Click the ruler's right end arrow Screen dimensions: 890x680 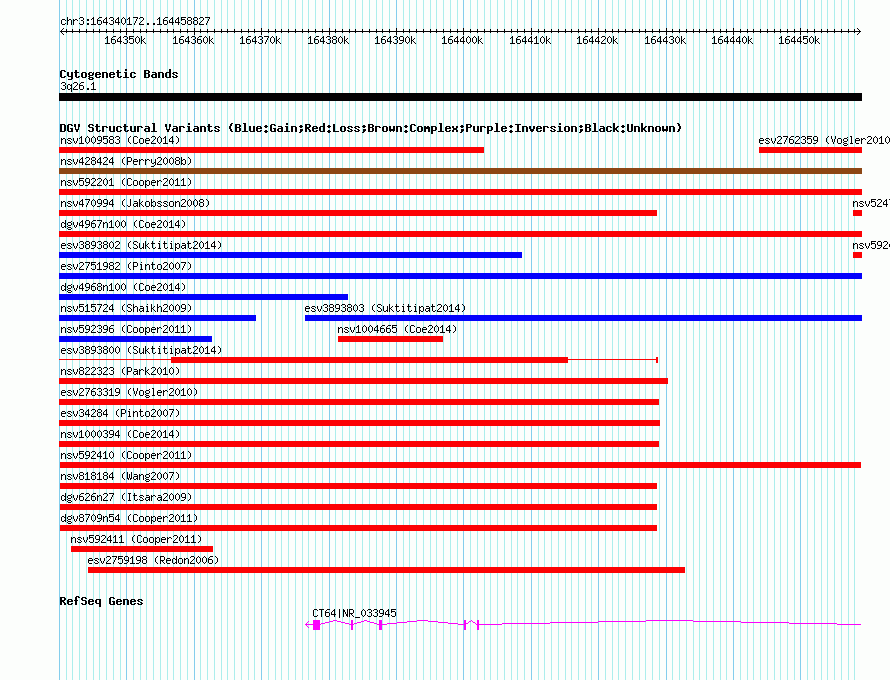coord(859,31)
